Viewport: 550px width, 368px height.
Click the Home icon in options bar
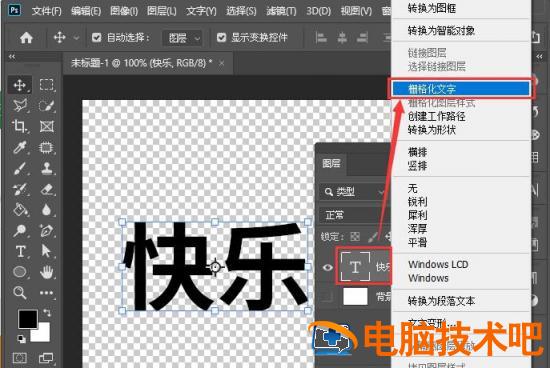(x=26, y=38)
